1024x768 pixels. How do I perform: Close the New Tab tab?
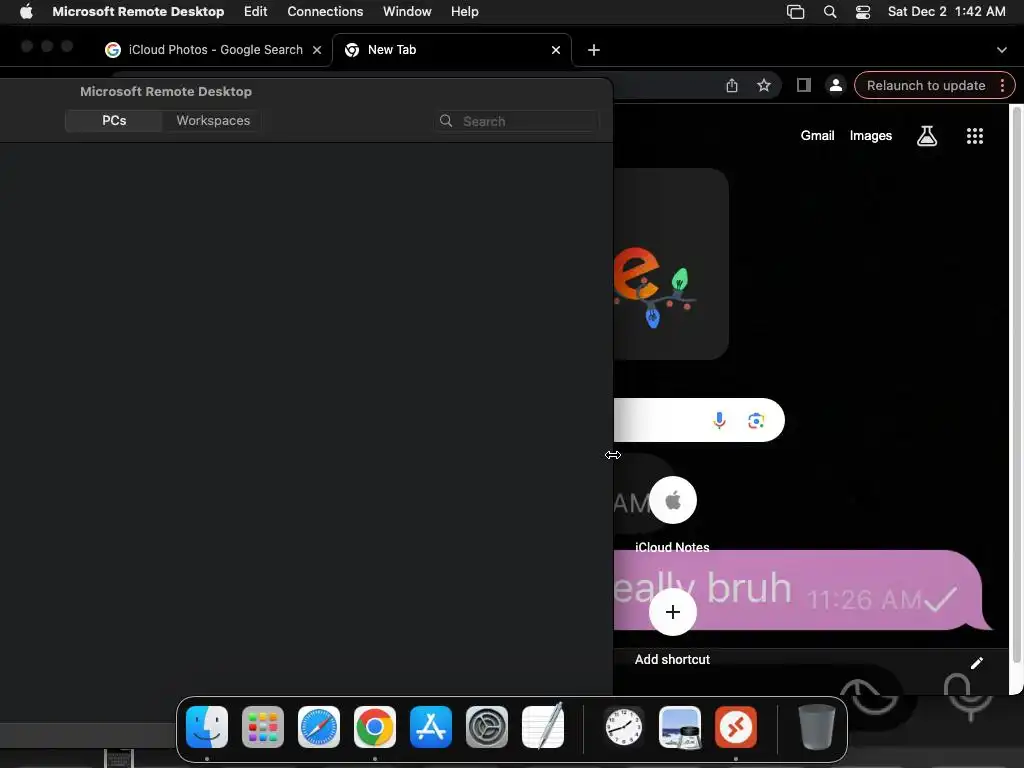(x=556, y=50)
